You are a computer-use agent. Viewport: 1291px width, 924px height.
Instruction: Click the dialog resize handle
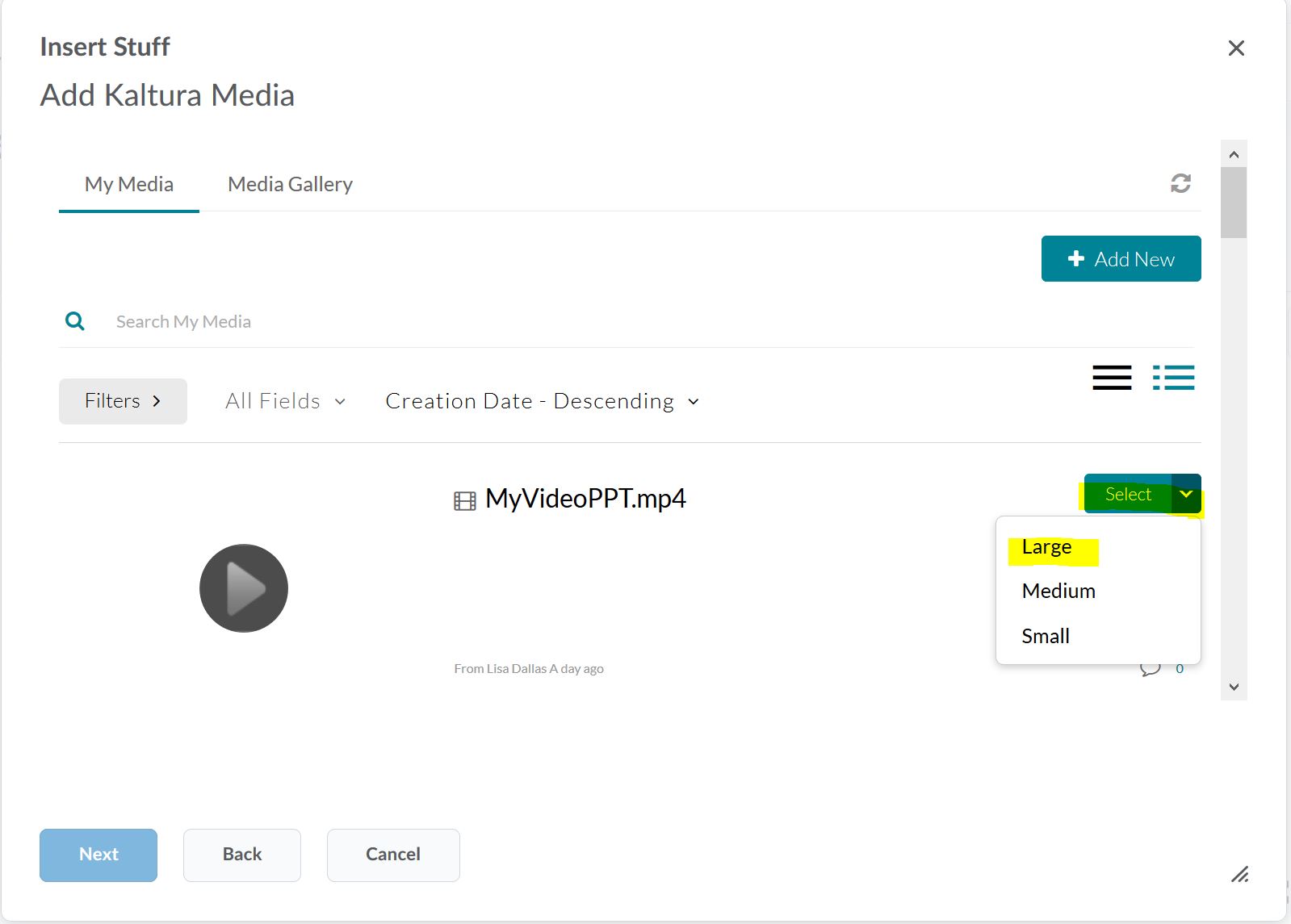point(1239,874)
